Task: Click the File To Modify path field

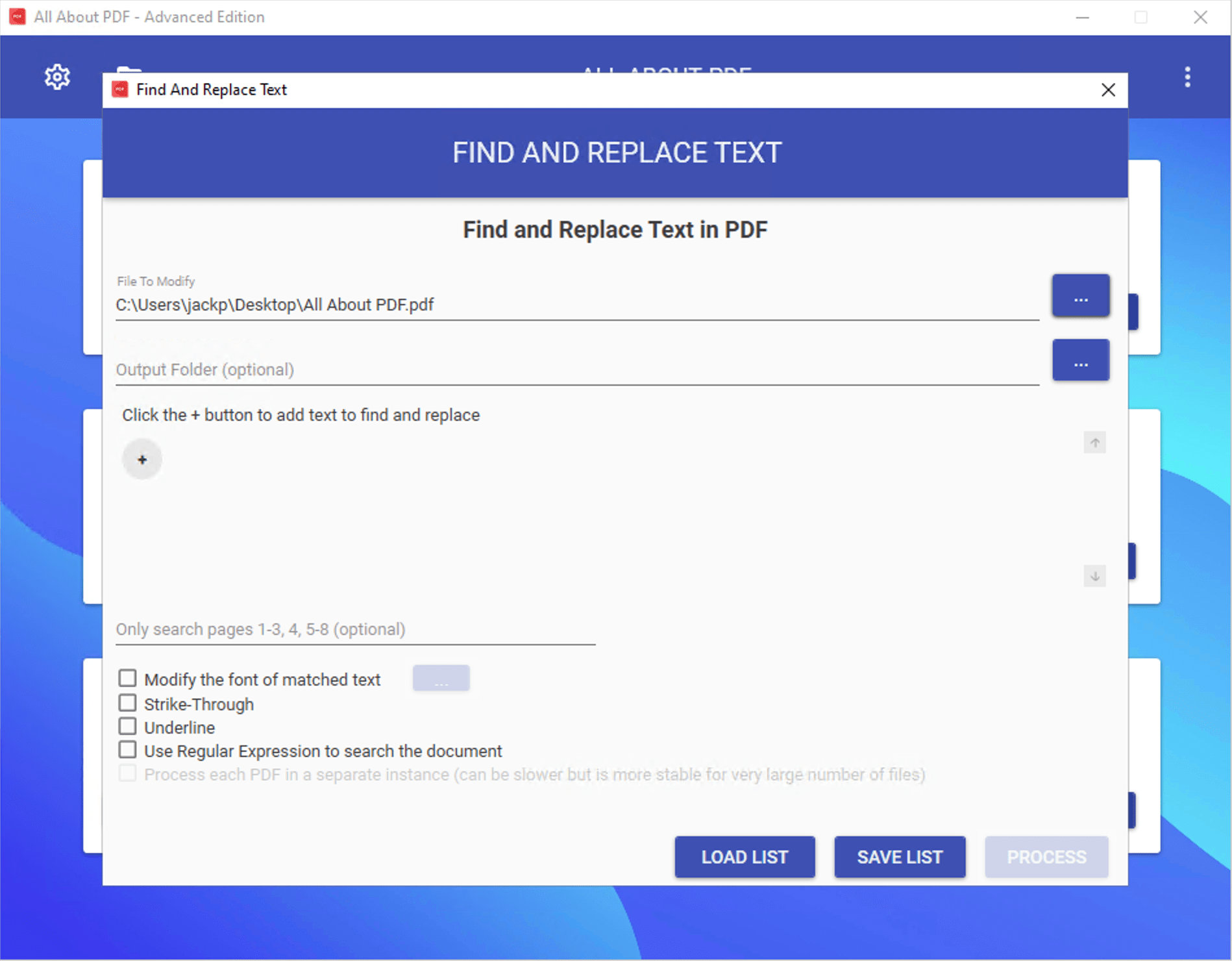Action: pos(454,305)
